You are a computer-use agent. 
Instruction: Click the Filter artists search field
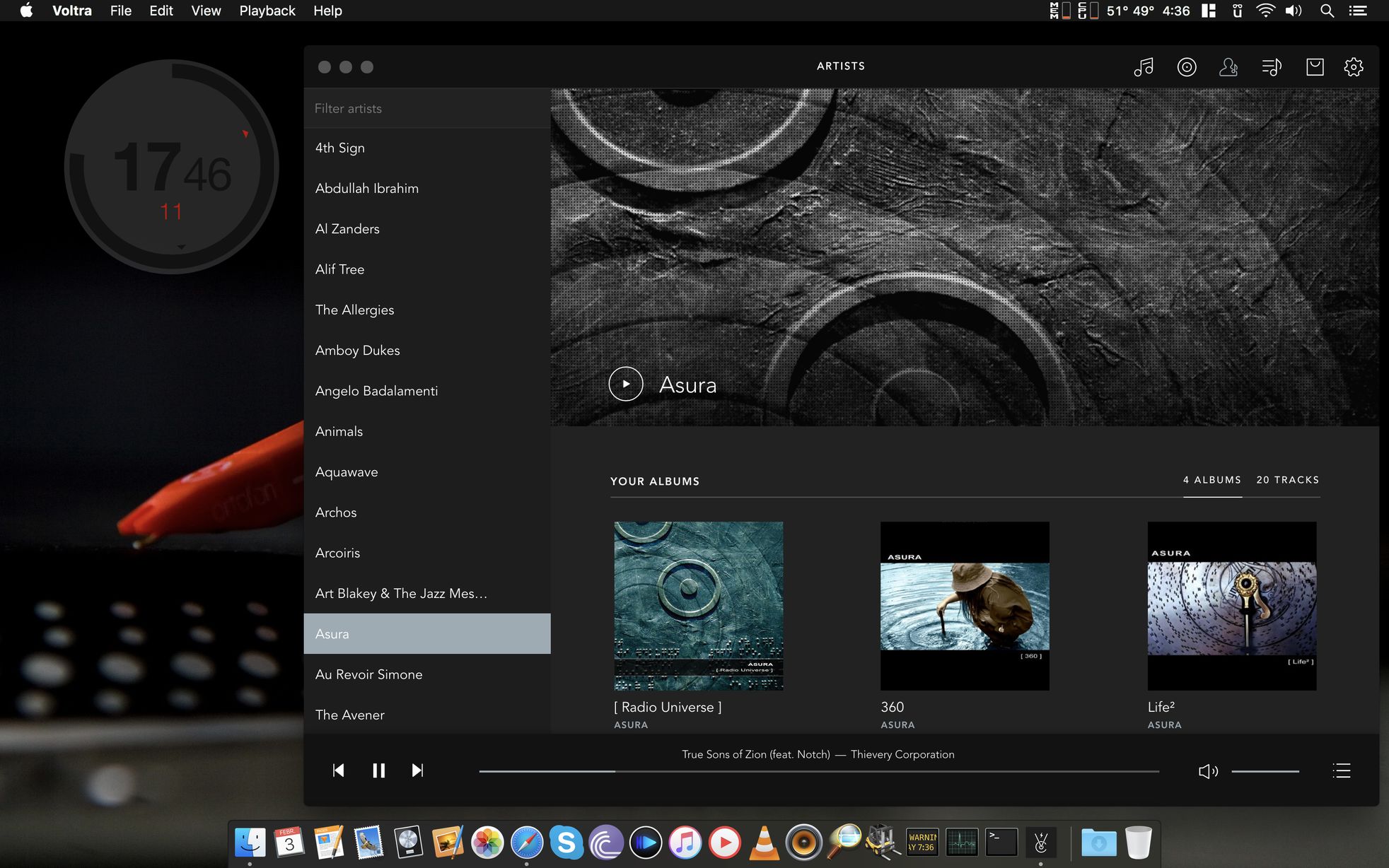coord(426,108)
